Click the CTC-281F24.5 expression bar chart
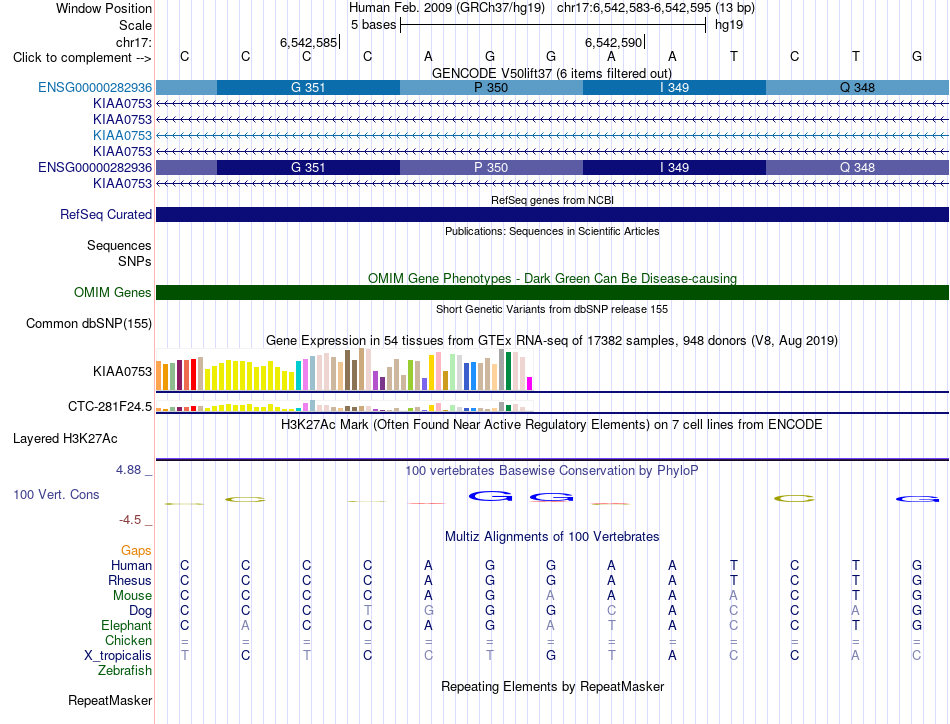This screenshot has width=950, height=724. pyautogui.click(x=344, y=406)
